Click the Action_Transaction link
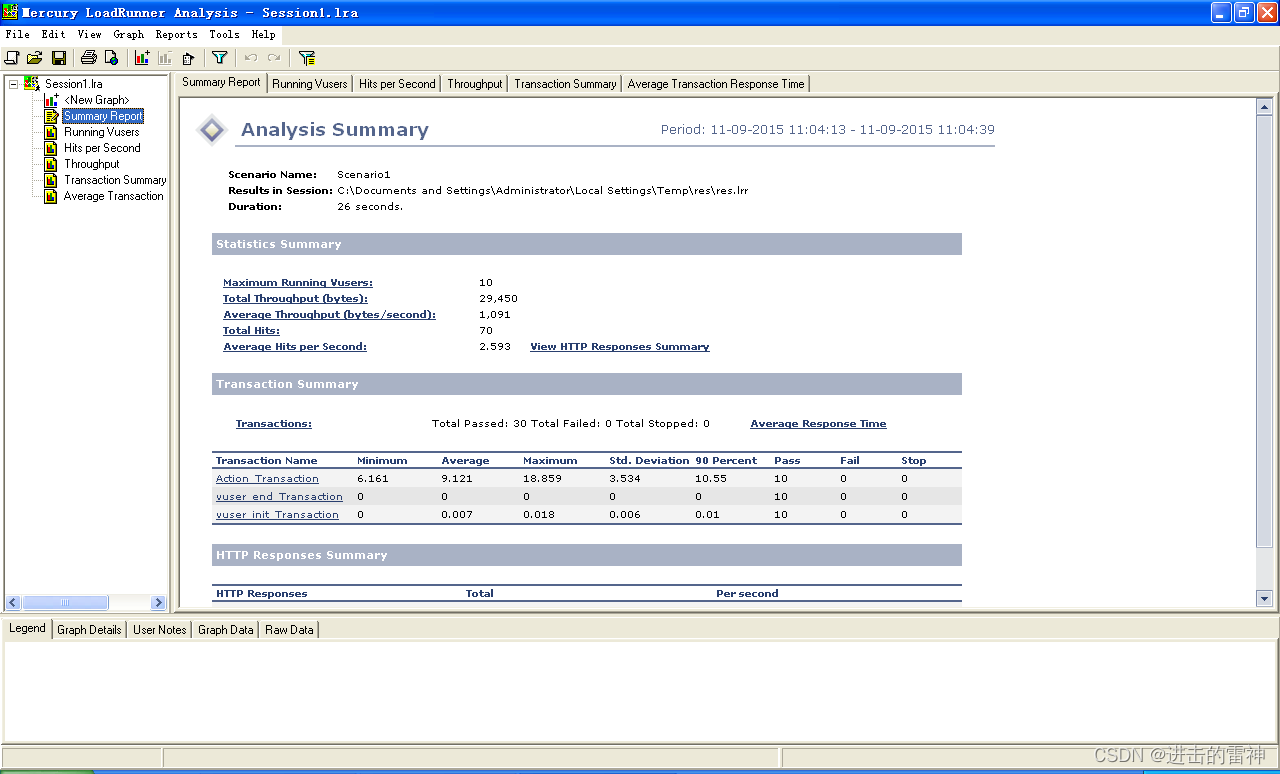Image resolution: width=1280 pixels, height=774 pixels. point(267,479)
